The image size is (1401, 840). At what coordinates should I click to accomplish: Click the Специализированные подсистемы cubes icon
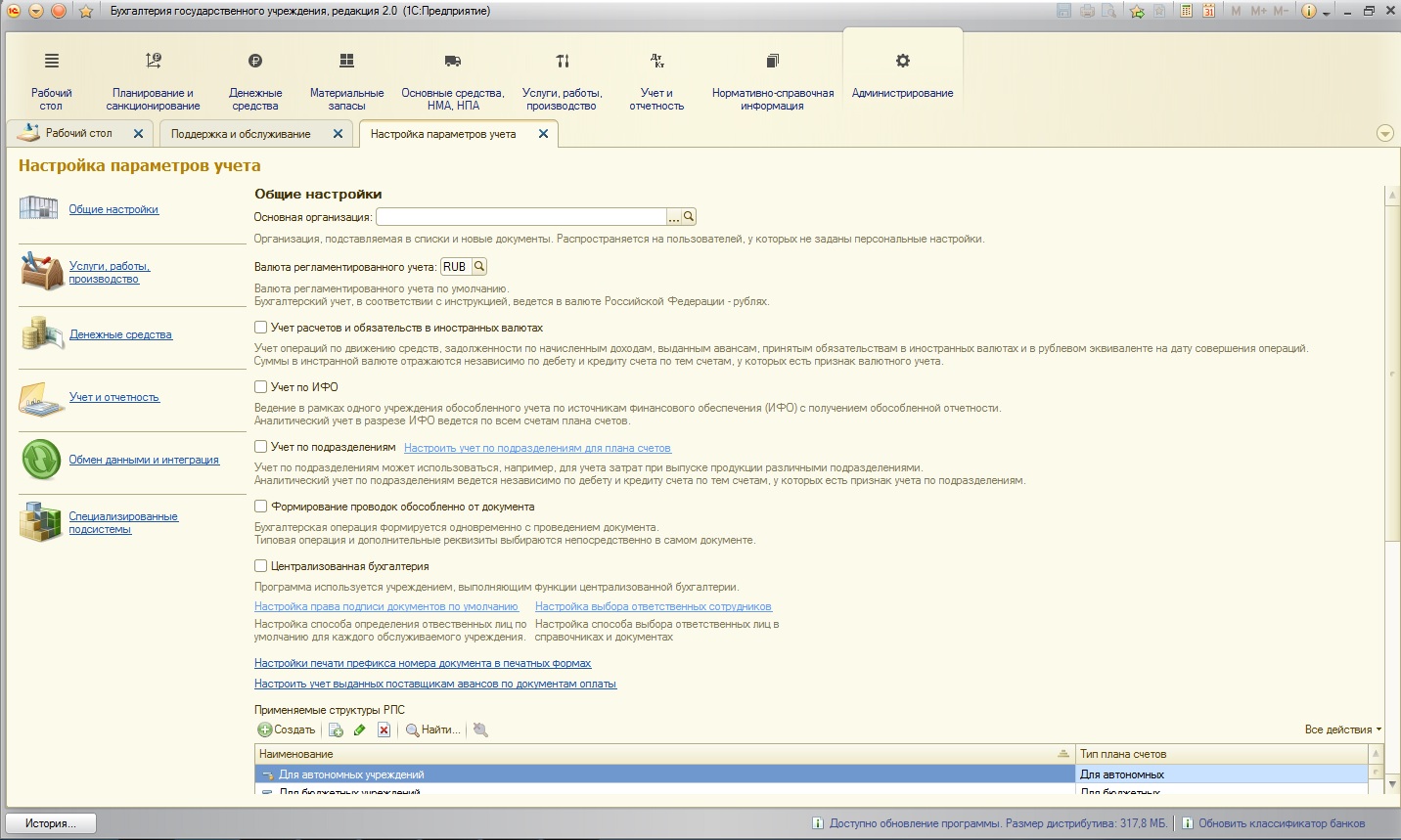[41, 521]
